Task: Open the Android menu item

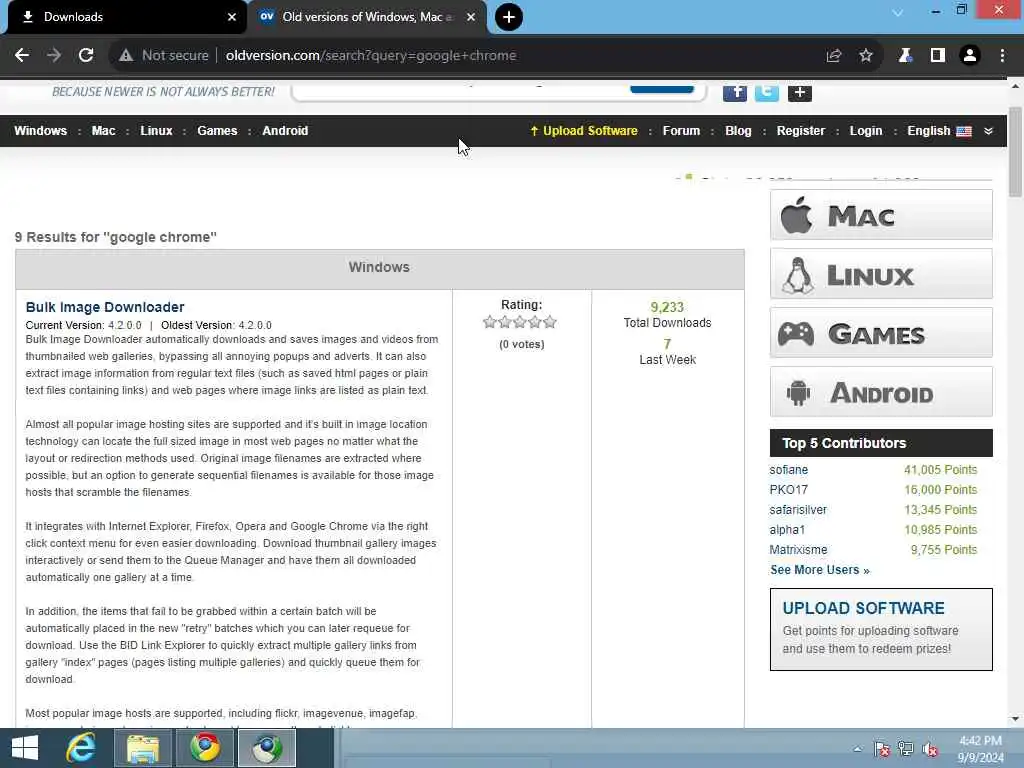Action: 285,131
